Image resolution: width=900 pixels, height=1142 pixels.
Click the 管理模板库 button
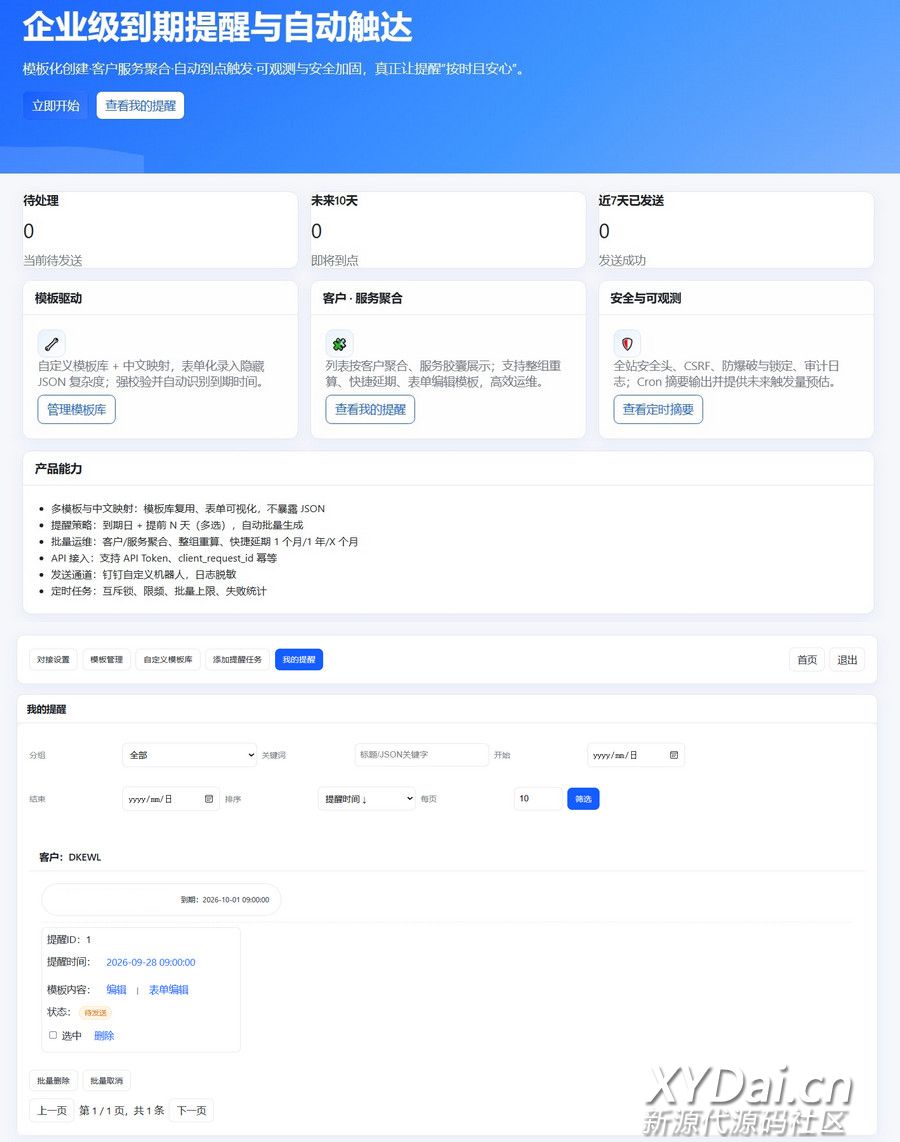point(77,409)
